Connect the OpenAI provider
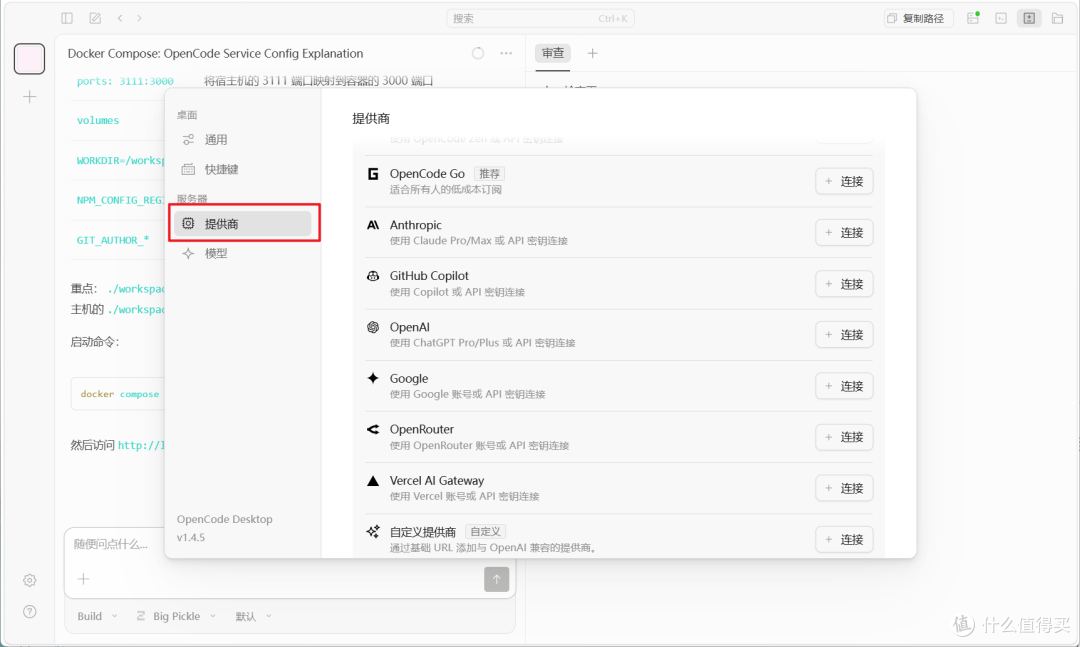This screenshot has height=647, width=1080. click(x=844, y=335)
